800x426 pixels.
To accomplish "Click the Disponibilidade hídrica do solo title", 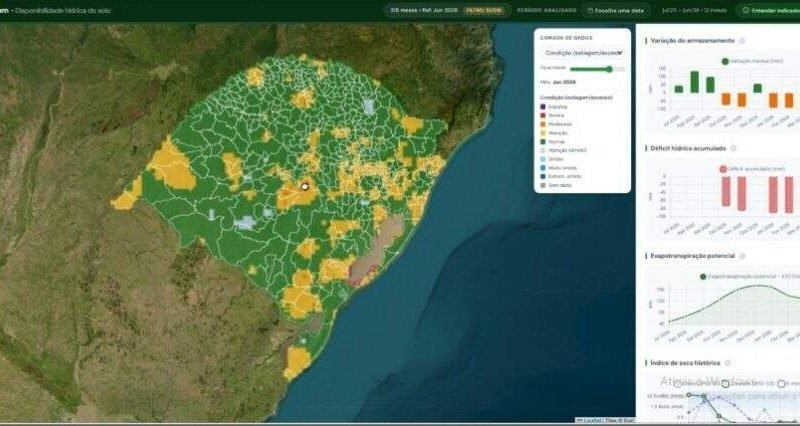I will 63,11.
